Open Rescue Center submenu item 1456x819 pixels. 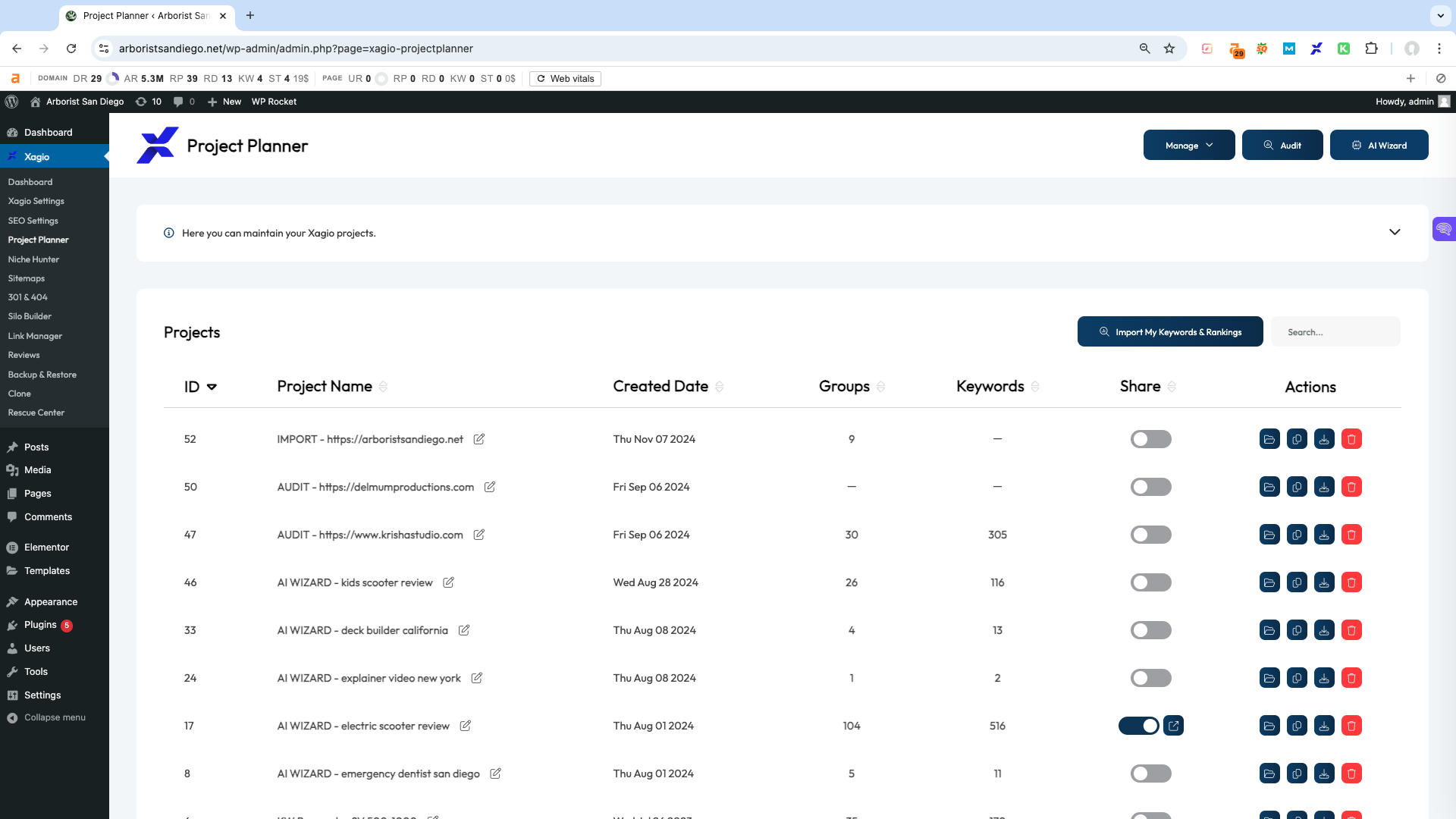click(x=36, y=413)
